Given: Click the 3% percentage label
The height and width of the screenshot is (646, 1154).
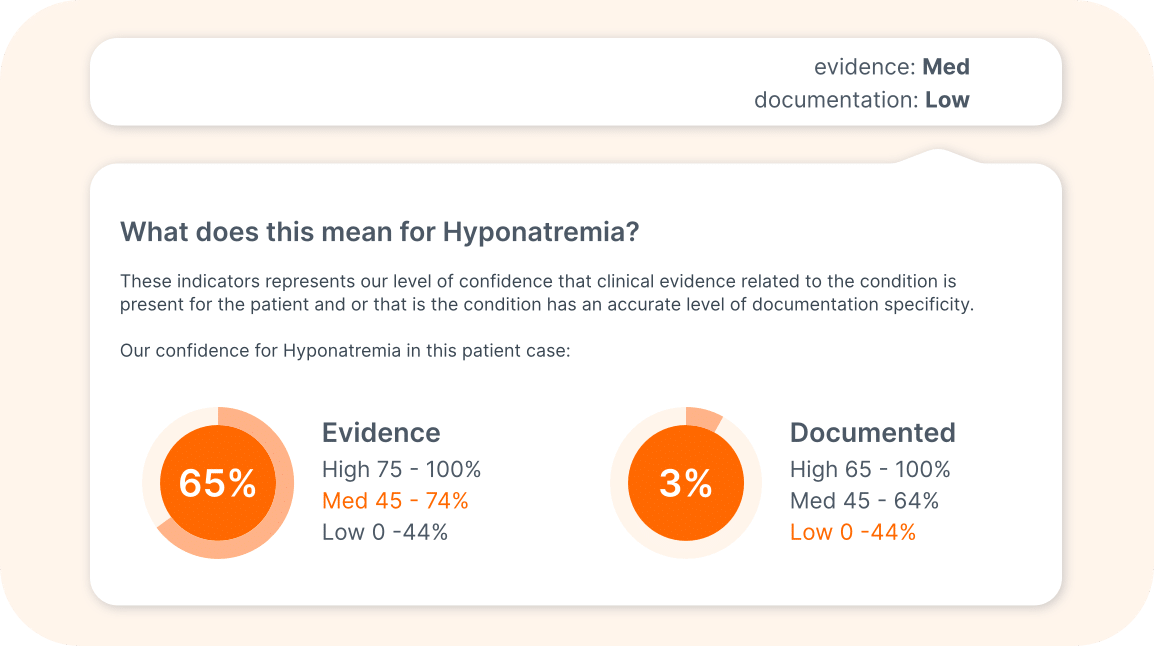Looking at the screenshot, I should pos(685,484).
